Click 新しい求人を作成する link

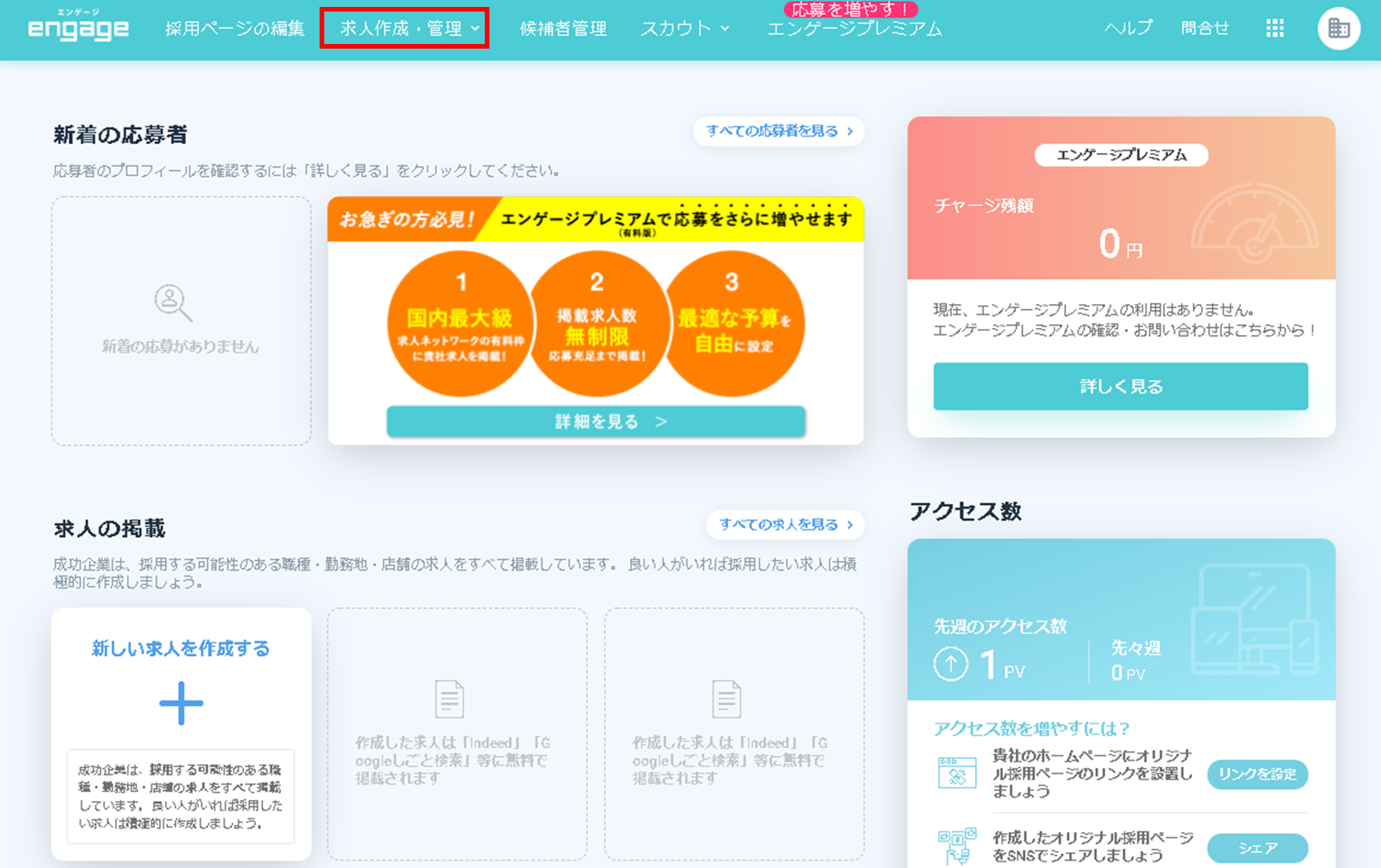point(181,648)
